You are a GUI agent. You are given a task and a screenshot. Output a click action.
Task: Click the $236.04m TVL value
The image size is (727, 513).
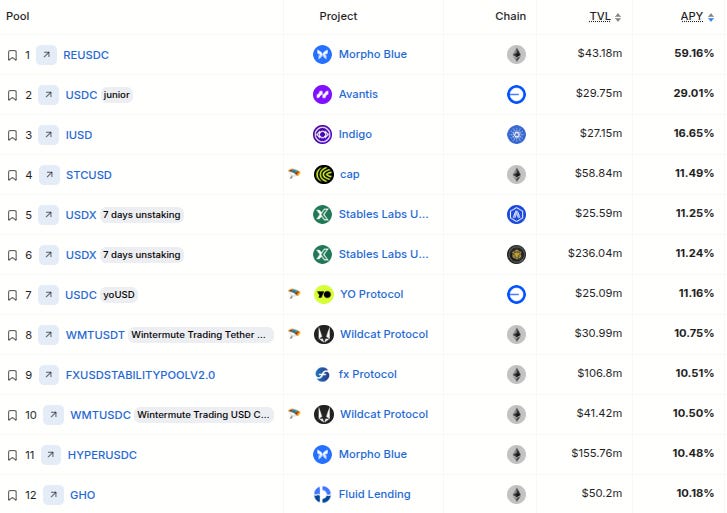pos(595,253)
